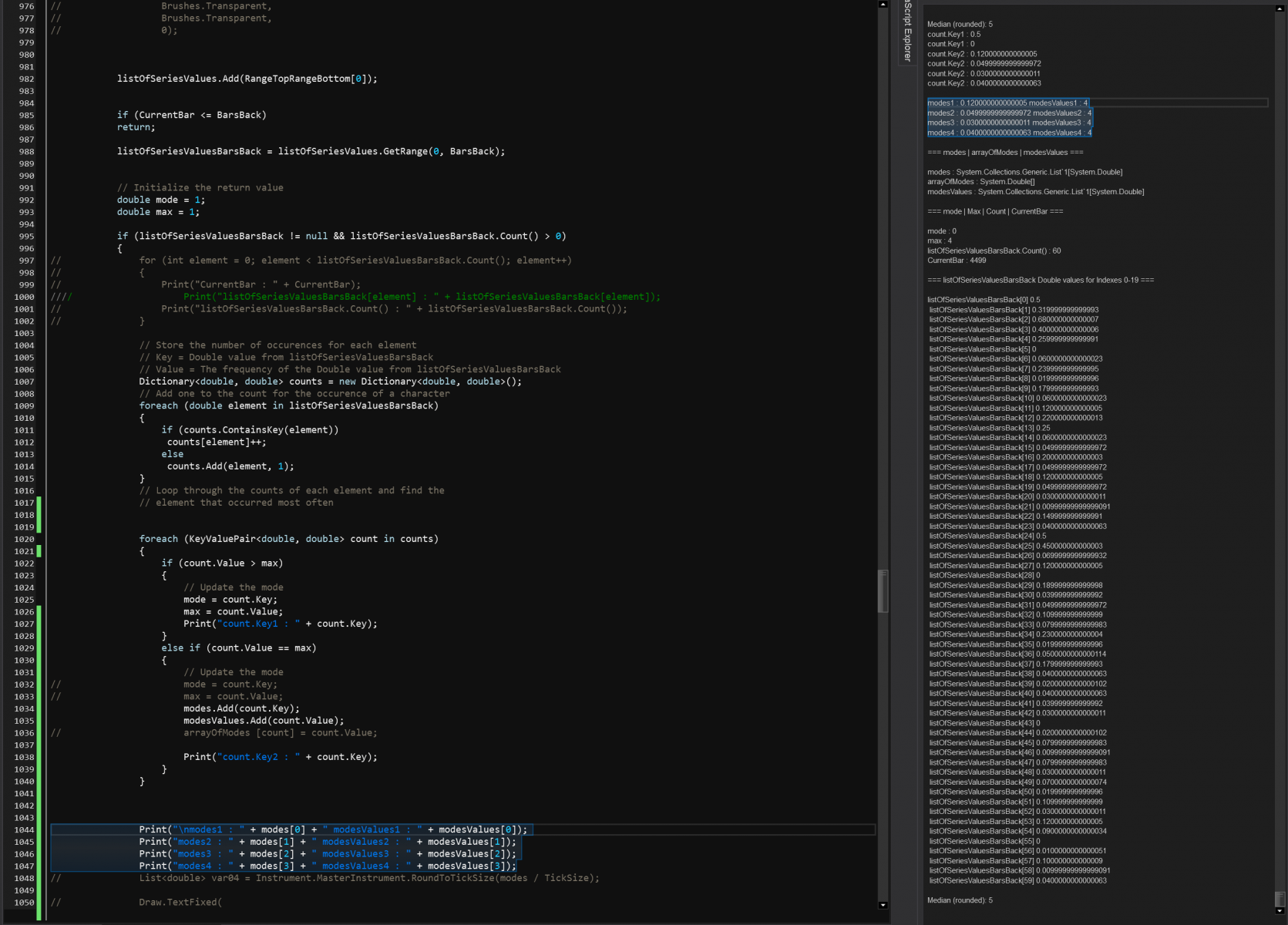
Task: Click the '=== modes | arrayOfModes | modesValues ===' header
Action: [x=1005, y=153]
